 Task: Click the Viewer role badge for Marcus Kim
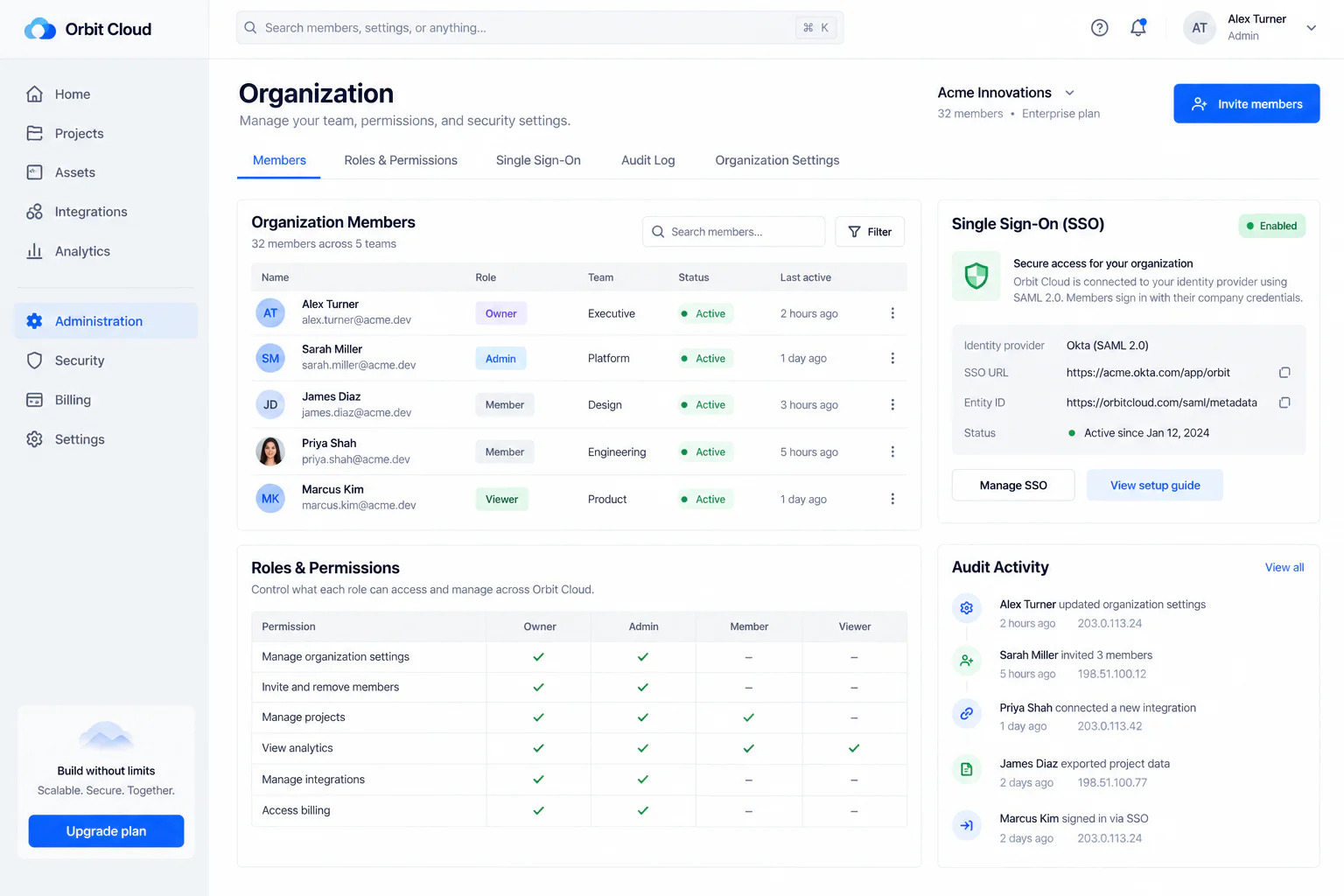[x=501, y=499]
